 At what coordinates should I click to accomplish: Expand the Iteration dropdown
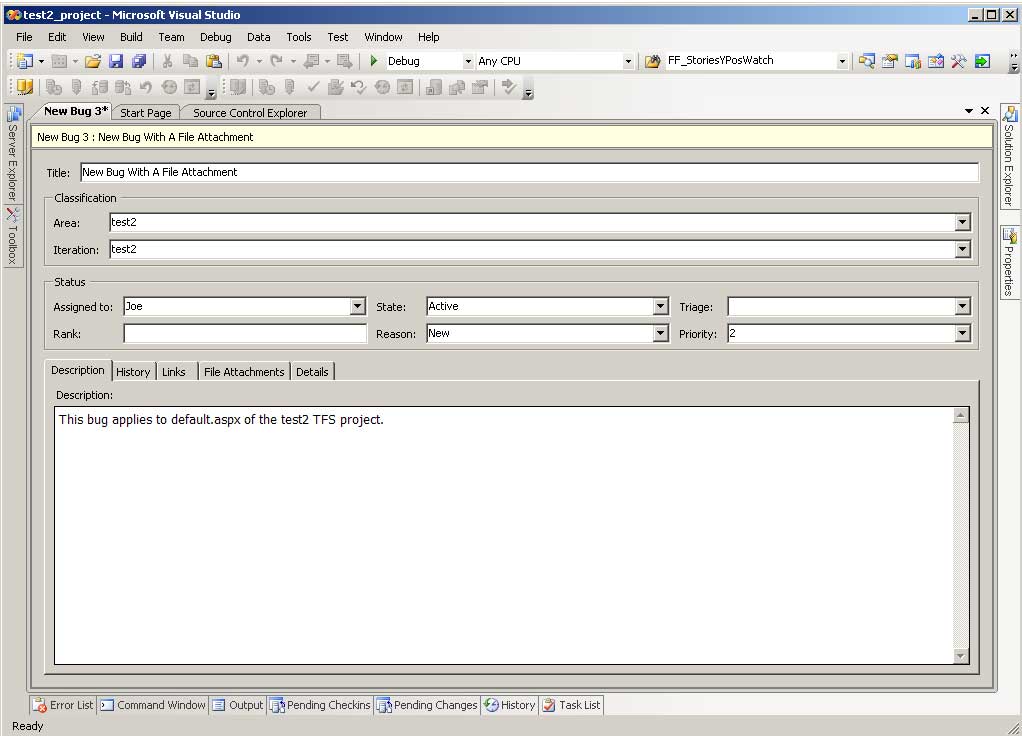[962, 250]
